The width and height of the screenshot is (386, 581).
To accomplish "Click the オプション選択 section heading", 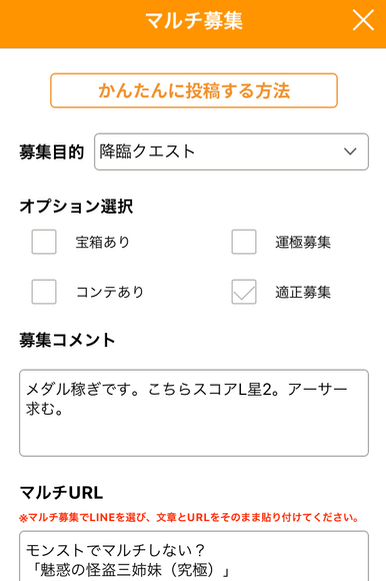I will point(76,206).
